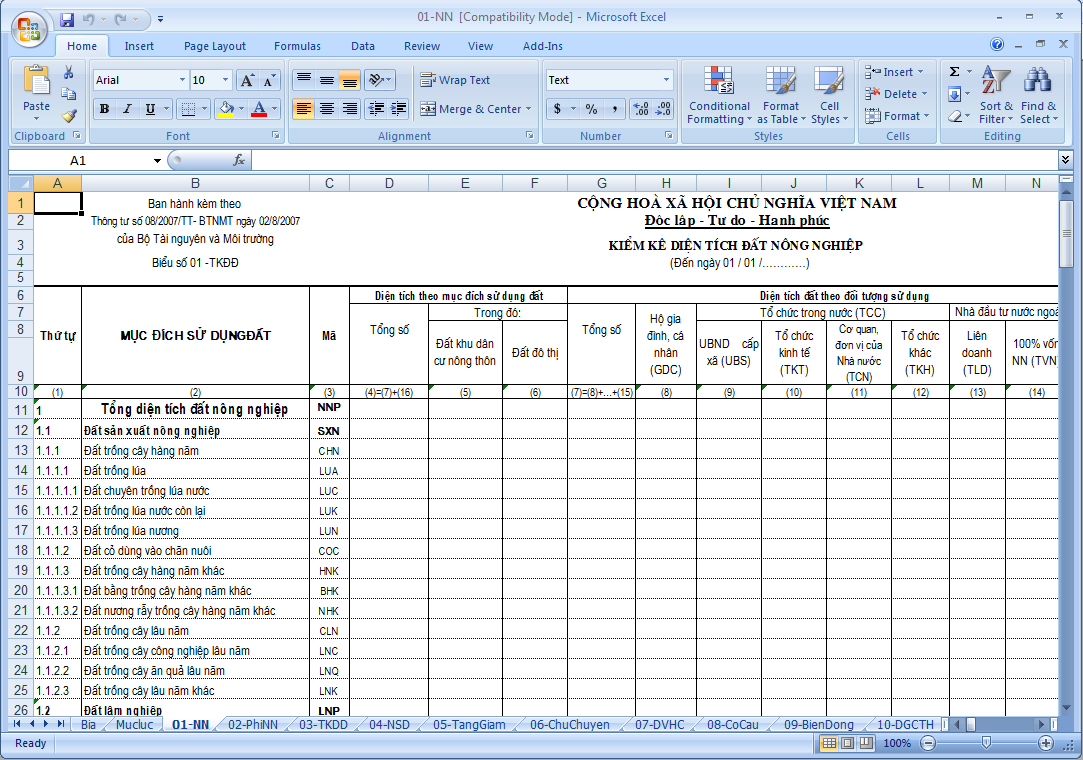This screenshot has width=1083, height=760.
Task: Open the font name dropdown showing Arial
Action: pos(181,80)
